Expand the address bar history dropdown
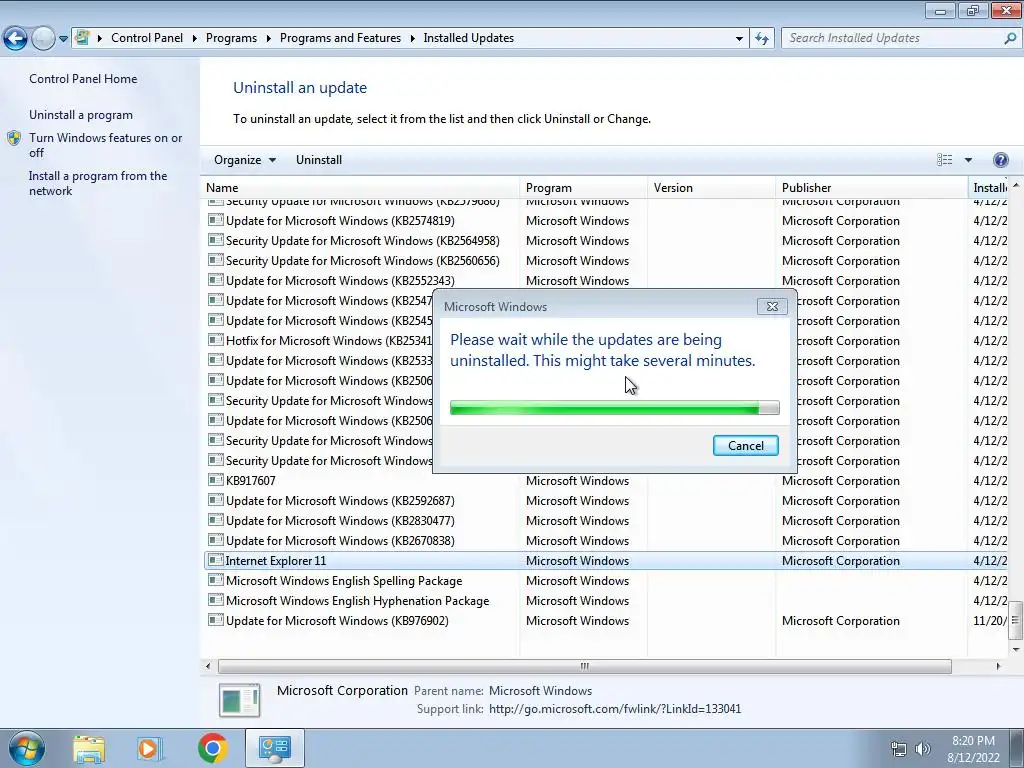This screenshot has width=1024, height=768. pyautogui.click(x=739, y=39)
